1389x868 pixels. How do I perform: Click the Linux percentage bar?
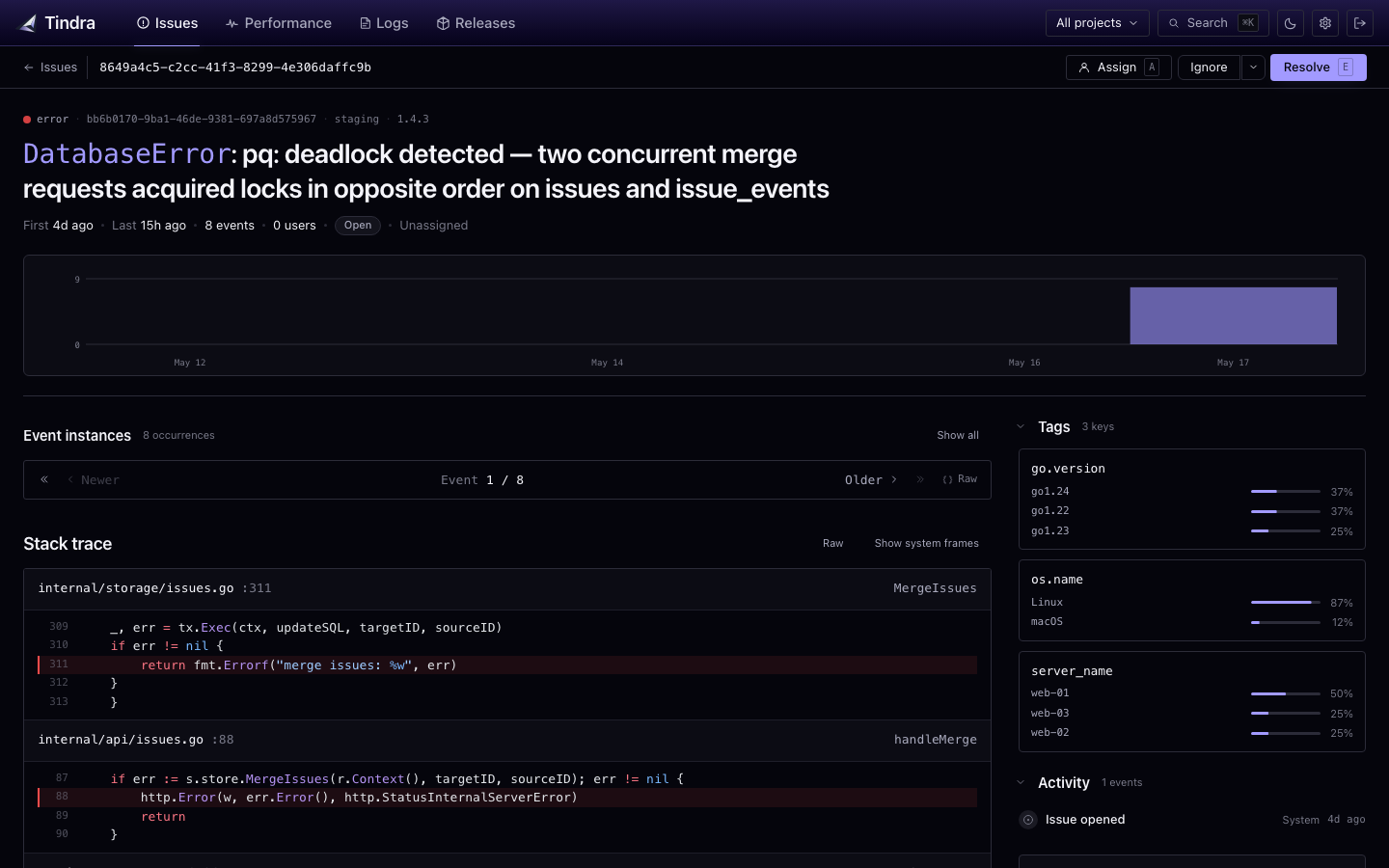pos(1286,603)
